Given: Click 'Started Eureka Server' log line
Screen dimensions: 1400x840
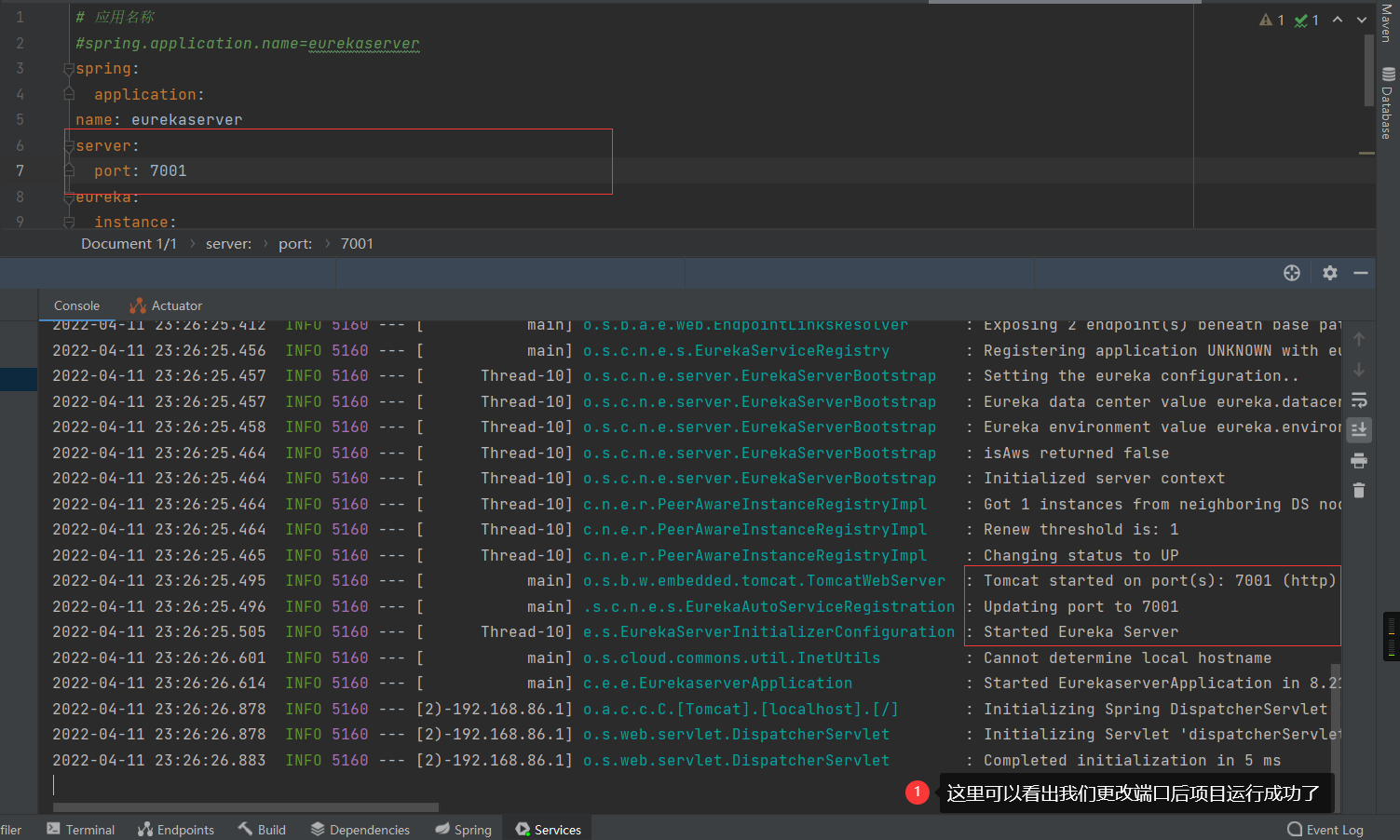Looking at the screenshot, I should point(1081,631).
